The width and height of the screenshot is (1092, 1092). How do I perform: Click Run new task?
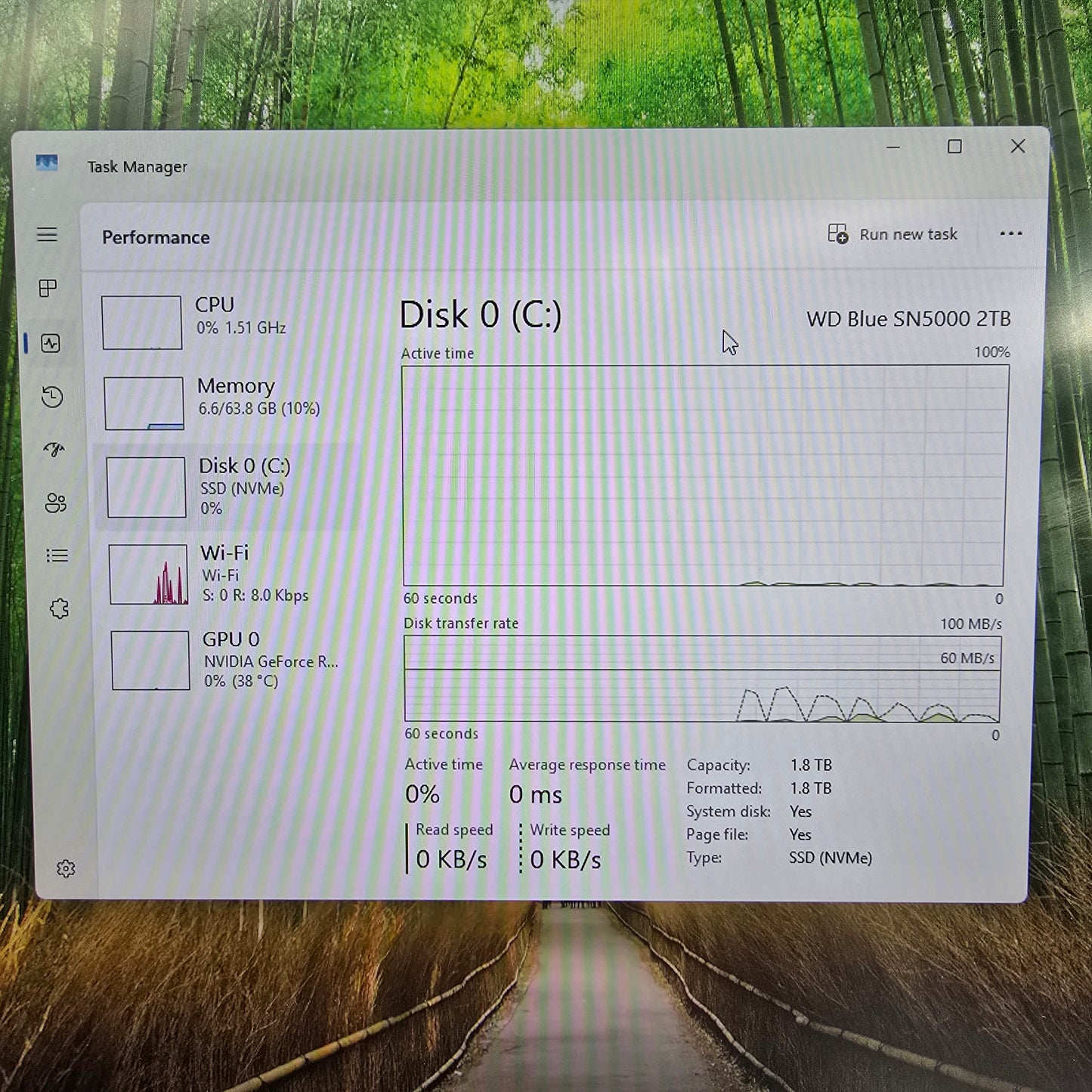(894, 234)
